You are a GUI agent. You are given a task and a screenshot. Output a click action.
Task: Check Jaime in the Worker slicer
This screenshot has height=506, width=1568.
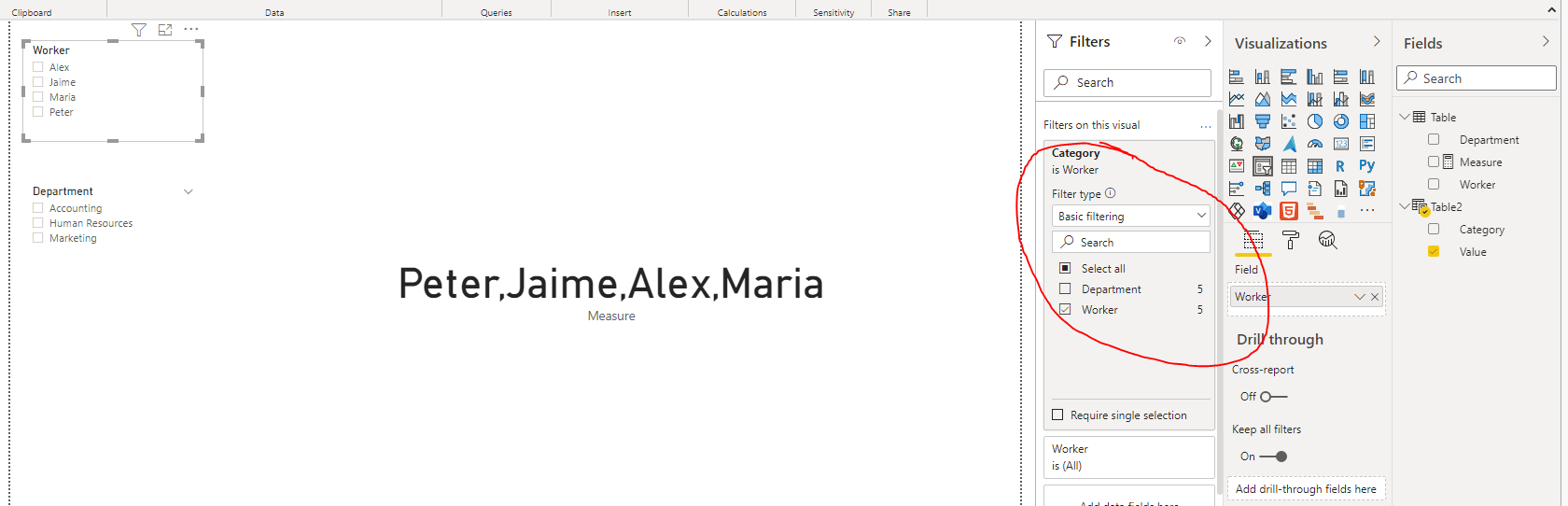click(x=38, y=82)
